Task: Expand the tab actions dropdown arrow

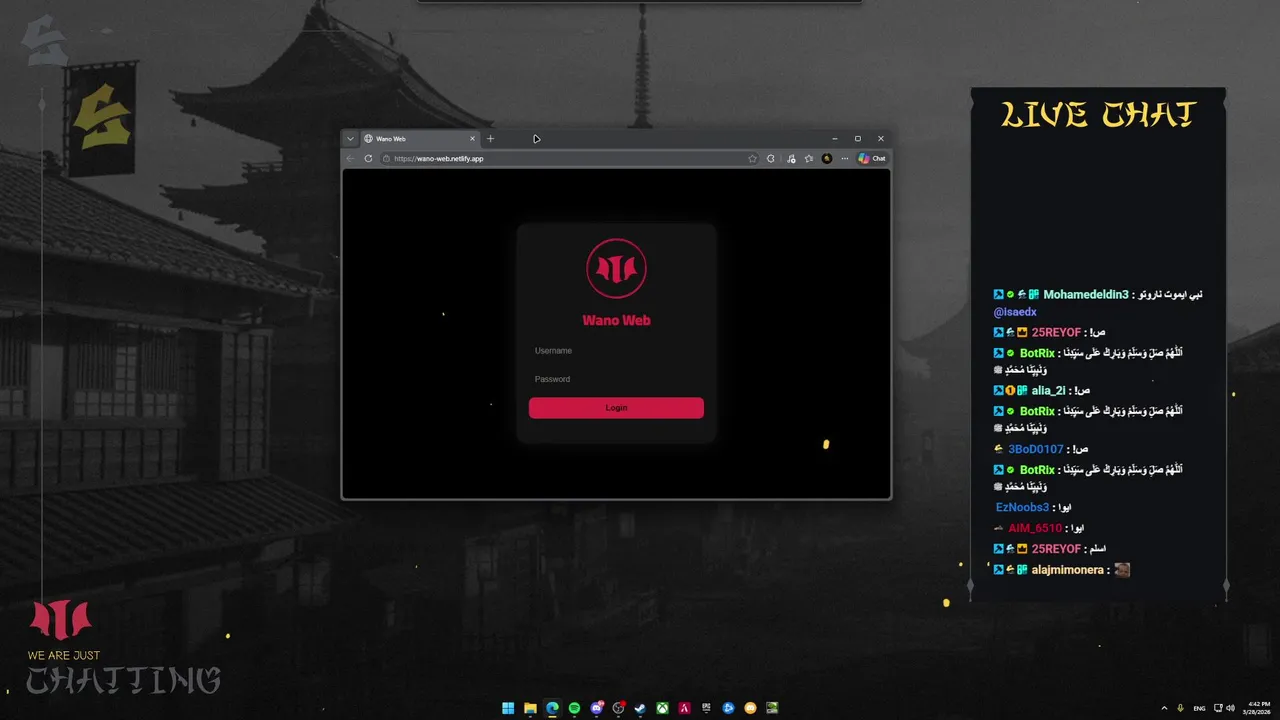Action: 350,139
